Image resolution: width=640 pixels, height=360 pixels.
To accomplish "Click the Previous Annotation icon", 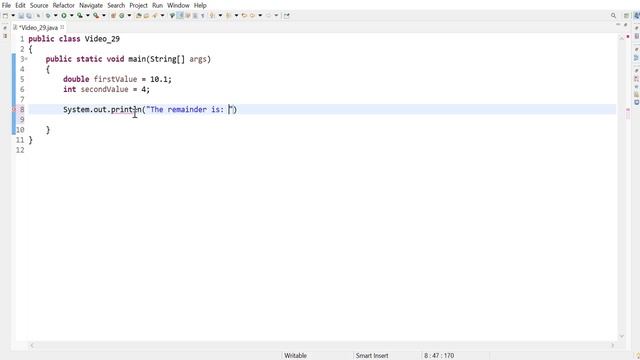I will pos(229,16).
